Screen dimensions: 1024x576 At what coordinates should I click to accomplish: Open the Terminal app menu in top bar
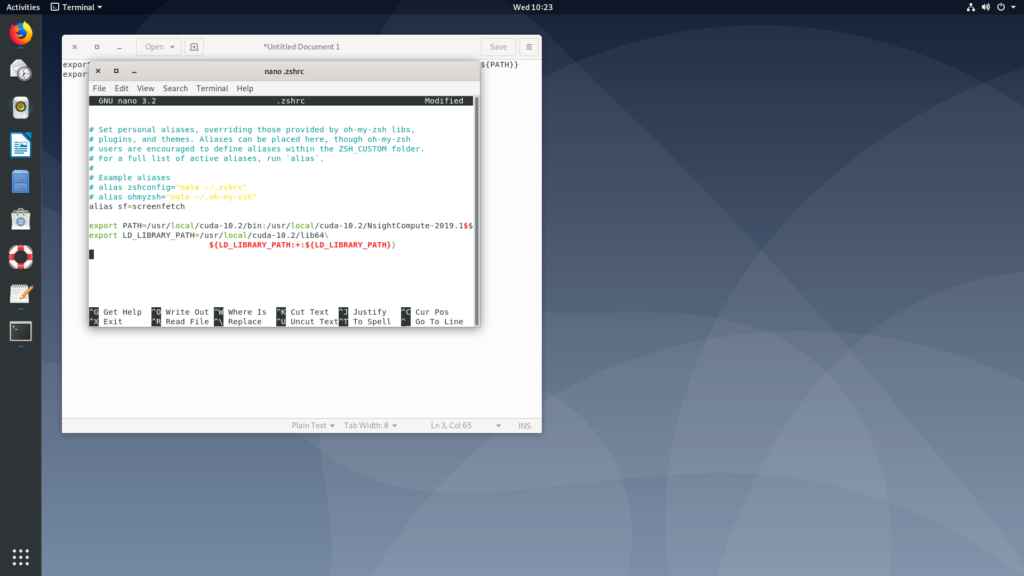(x=76, y=7)
